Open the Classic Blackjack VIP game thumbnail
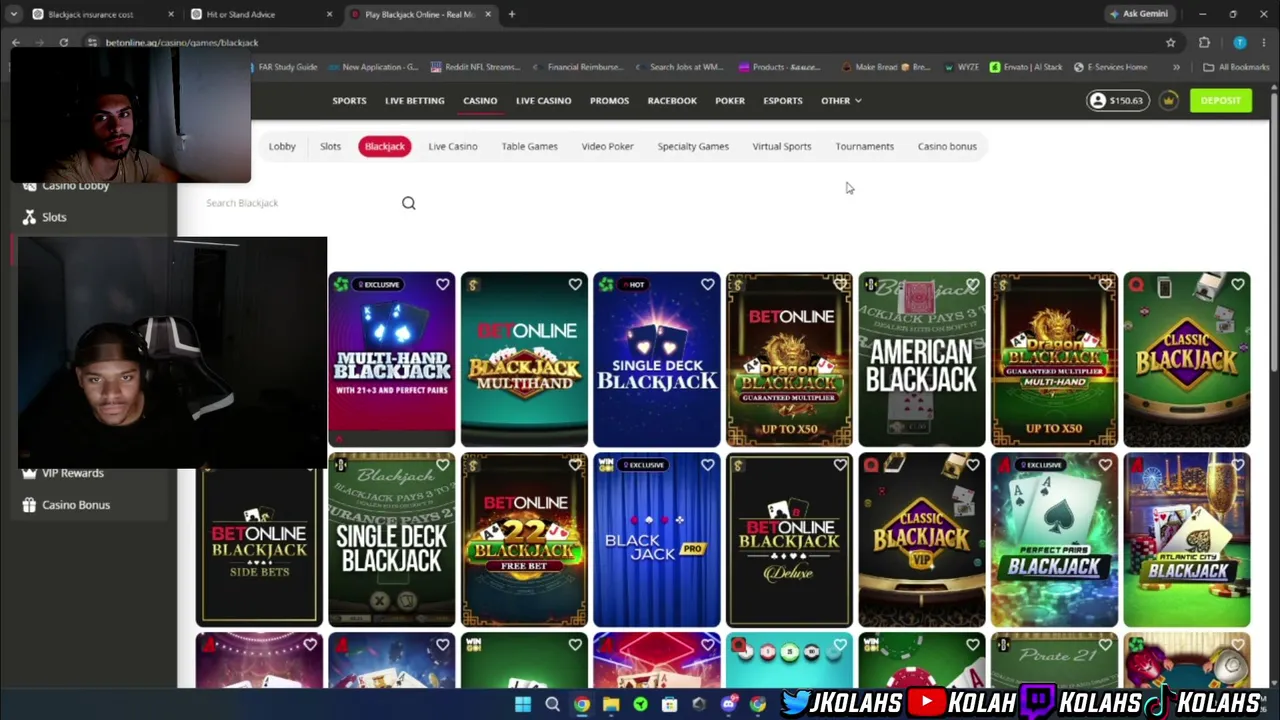 coord(921,540)
